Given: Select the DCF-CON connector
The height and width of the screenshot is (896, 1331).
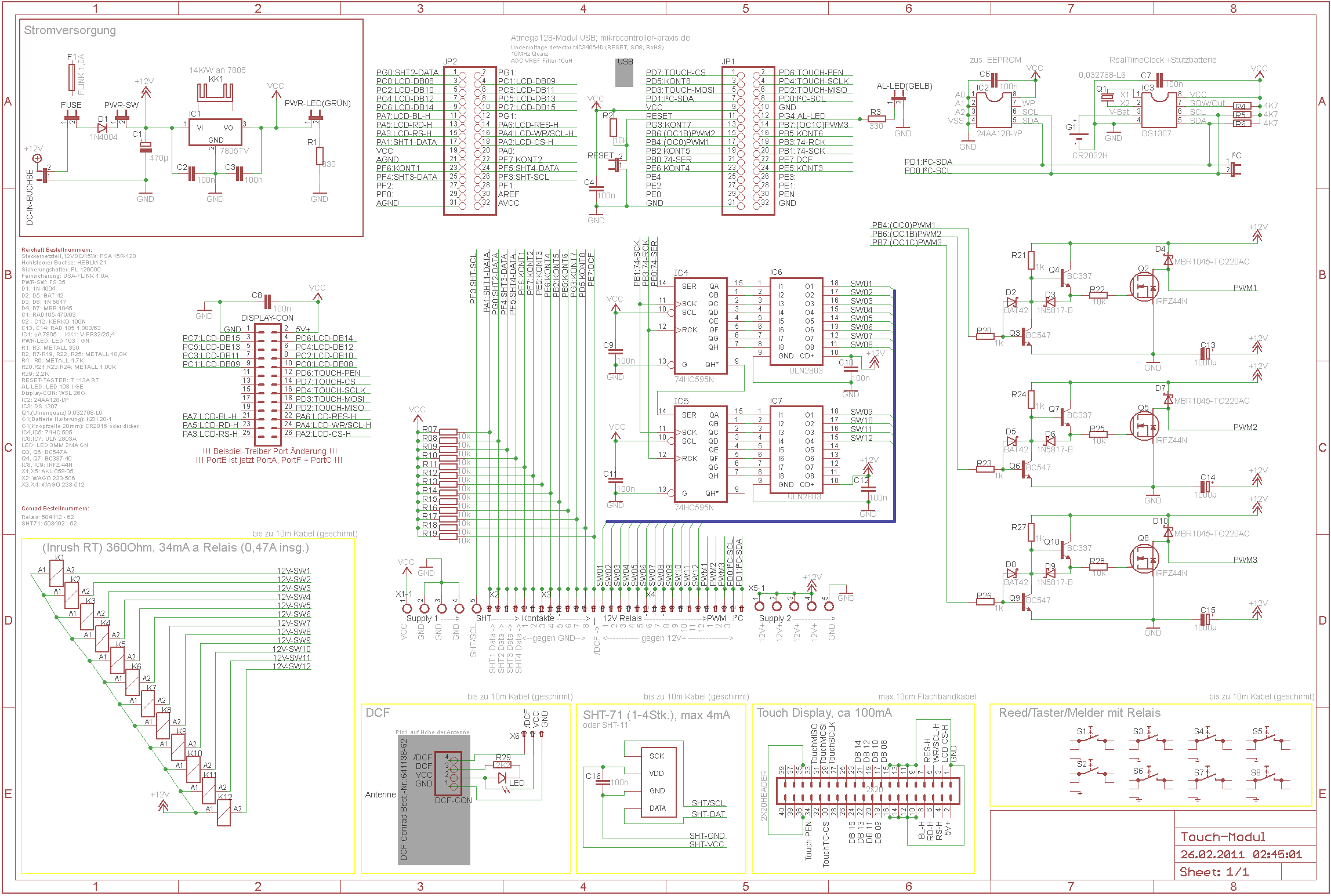Looking at the screenshot, I should (x=448, y=773).
